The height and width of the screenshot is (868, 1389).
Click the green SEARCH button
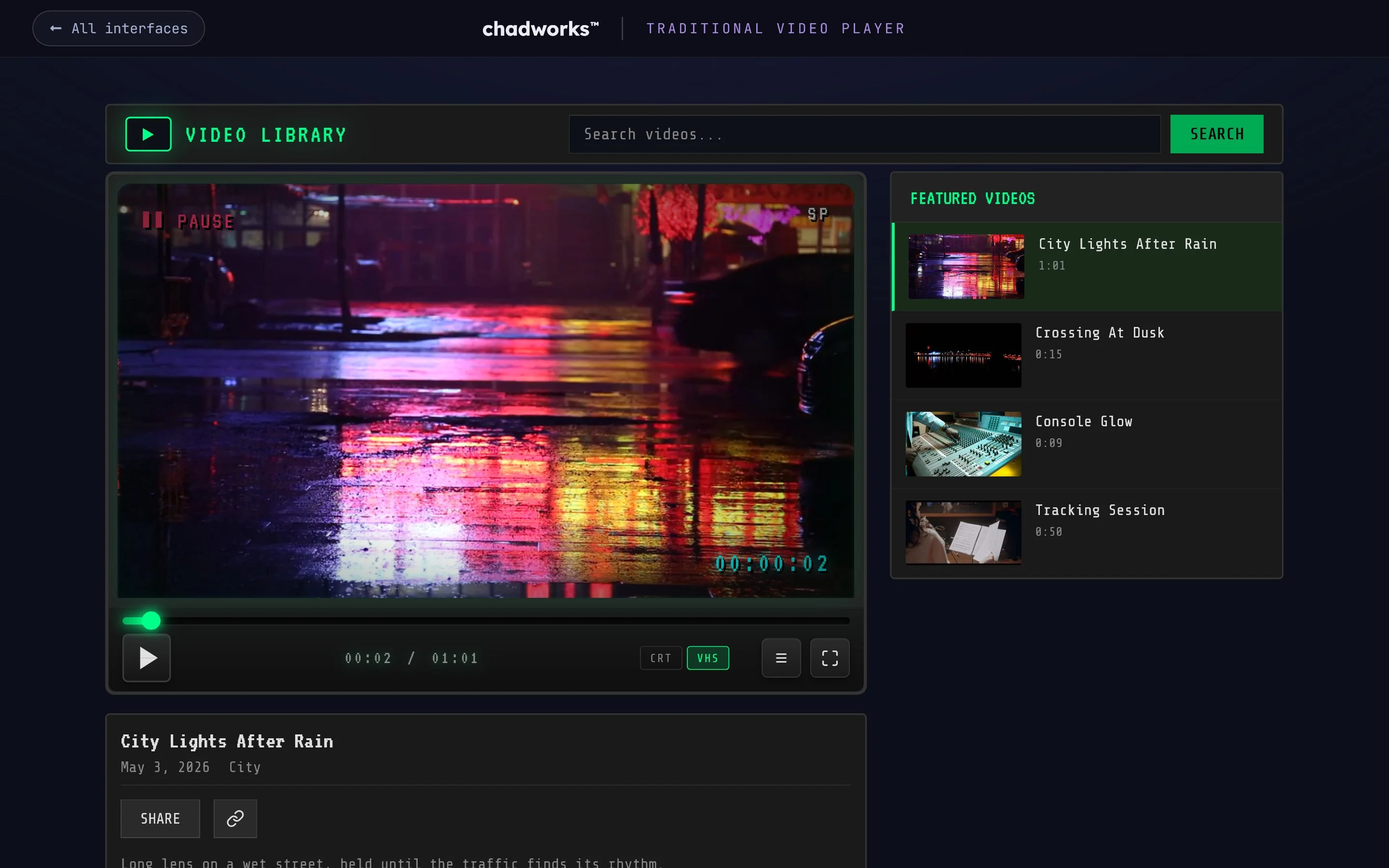1217,134
